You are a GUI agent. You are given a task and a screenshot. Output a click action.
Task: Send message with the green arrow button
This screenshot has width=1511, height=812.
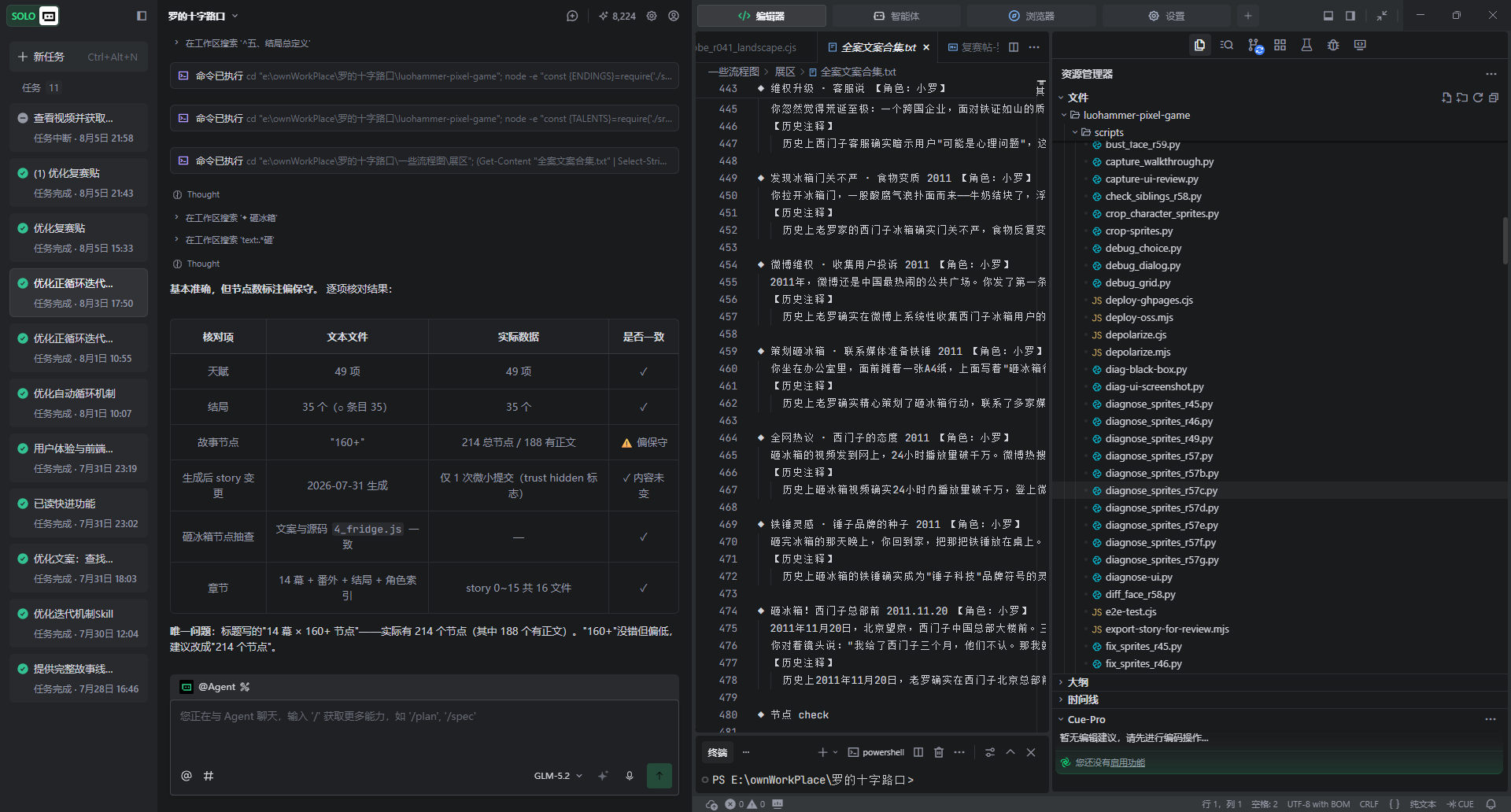point(659,776)
